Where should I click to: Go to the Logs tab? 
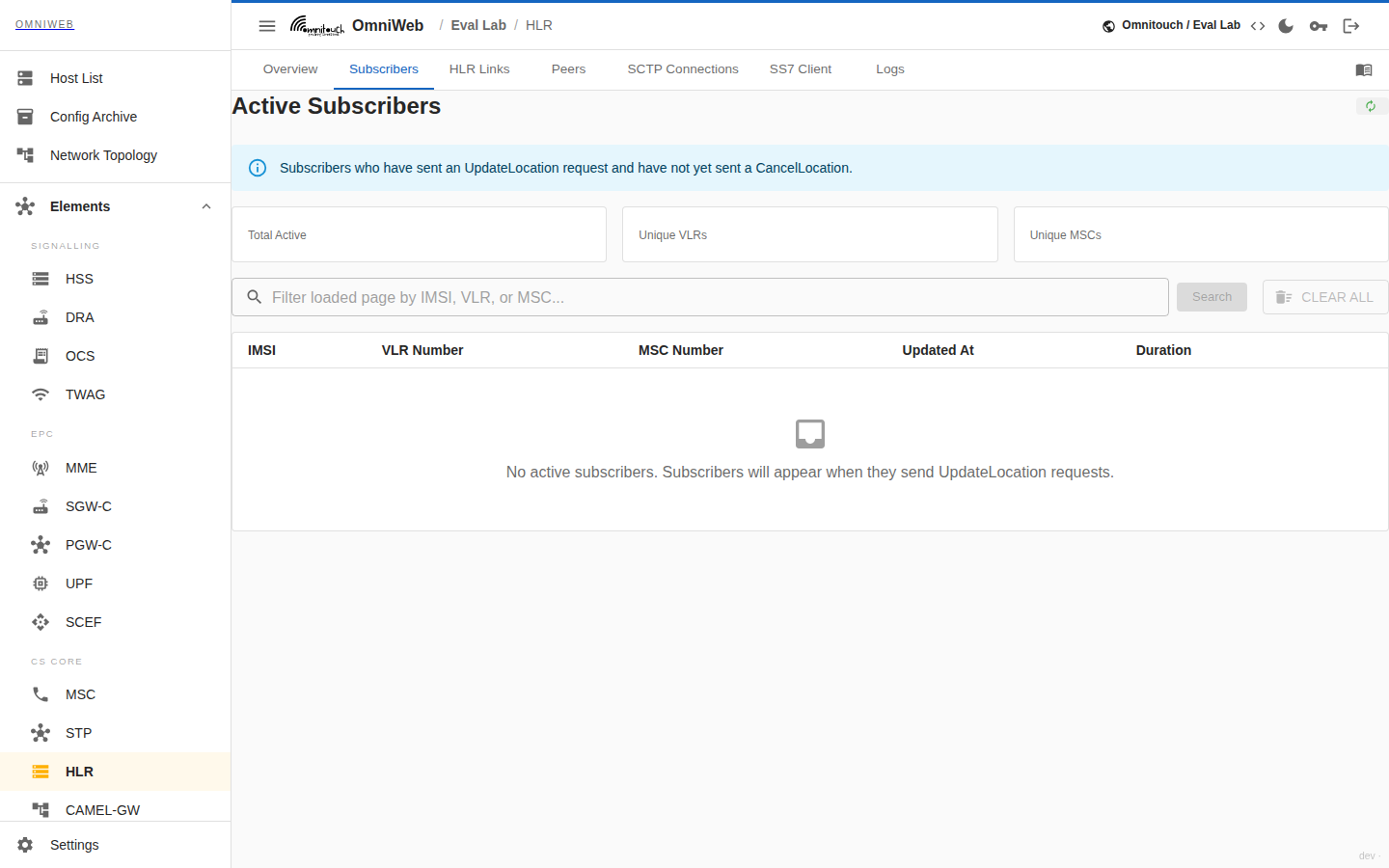pos(890,69)
